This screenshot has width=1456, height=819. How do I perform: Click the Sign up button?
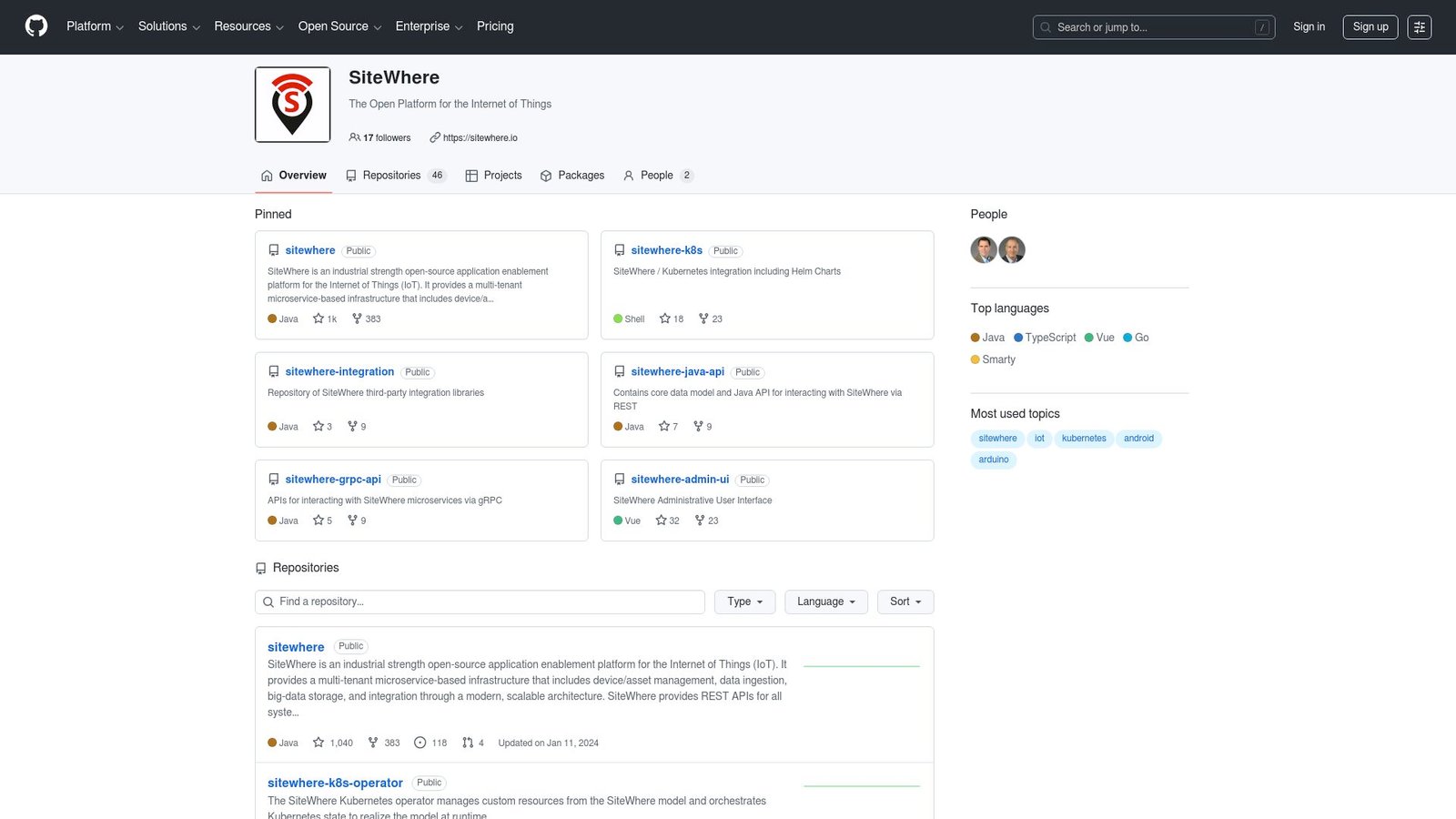pyautogui.click(x=1370, y=27)
